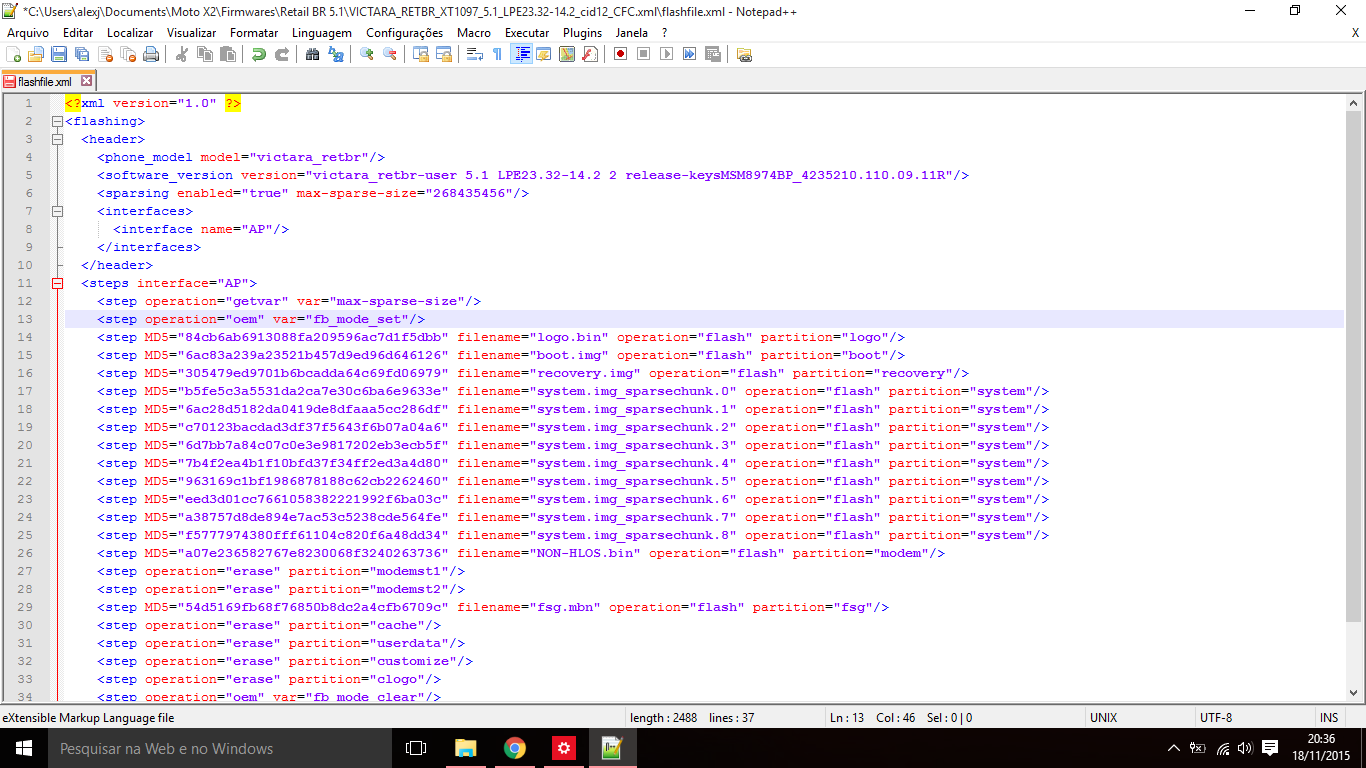This screenshot has height=768, width=1366.
Task: Toggle Show All Characters pilcrow icon
Action: tap(498, 54)
